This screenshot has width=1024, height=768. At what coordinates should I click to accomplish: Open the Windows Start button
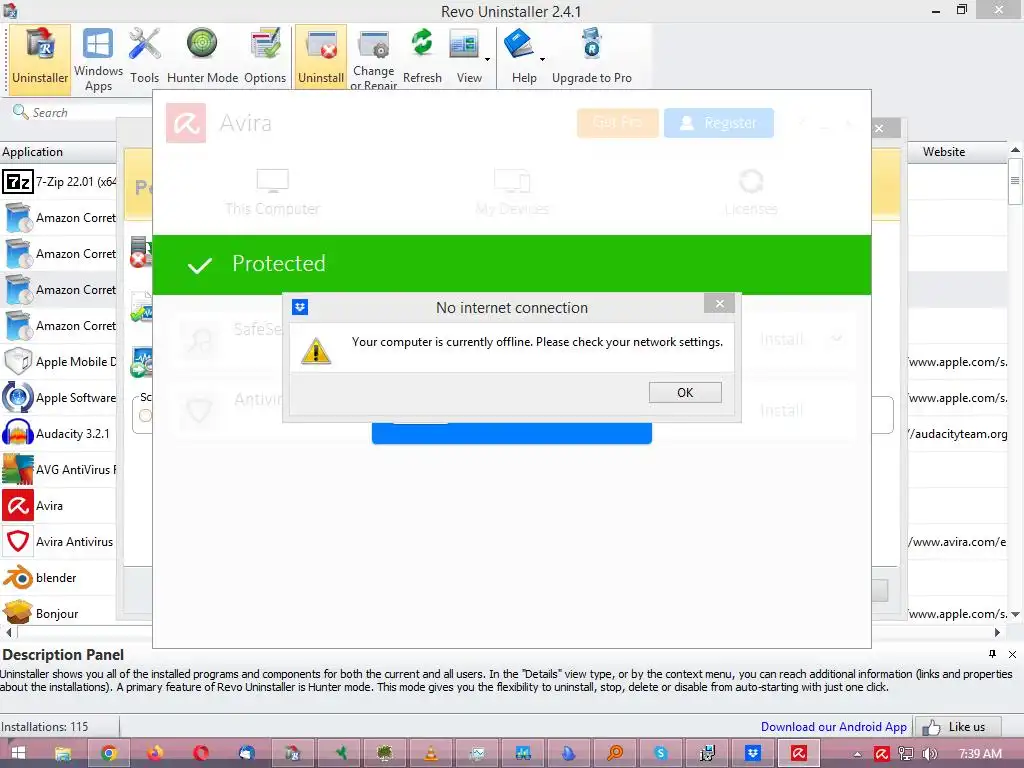[18, 753]
